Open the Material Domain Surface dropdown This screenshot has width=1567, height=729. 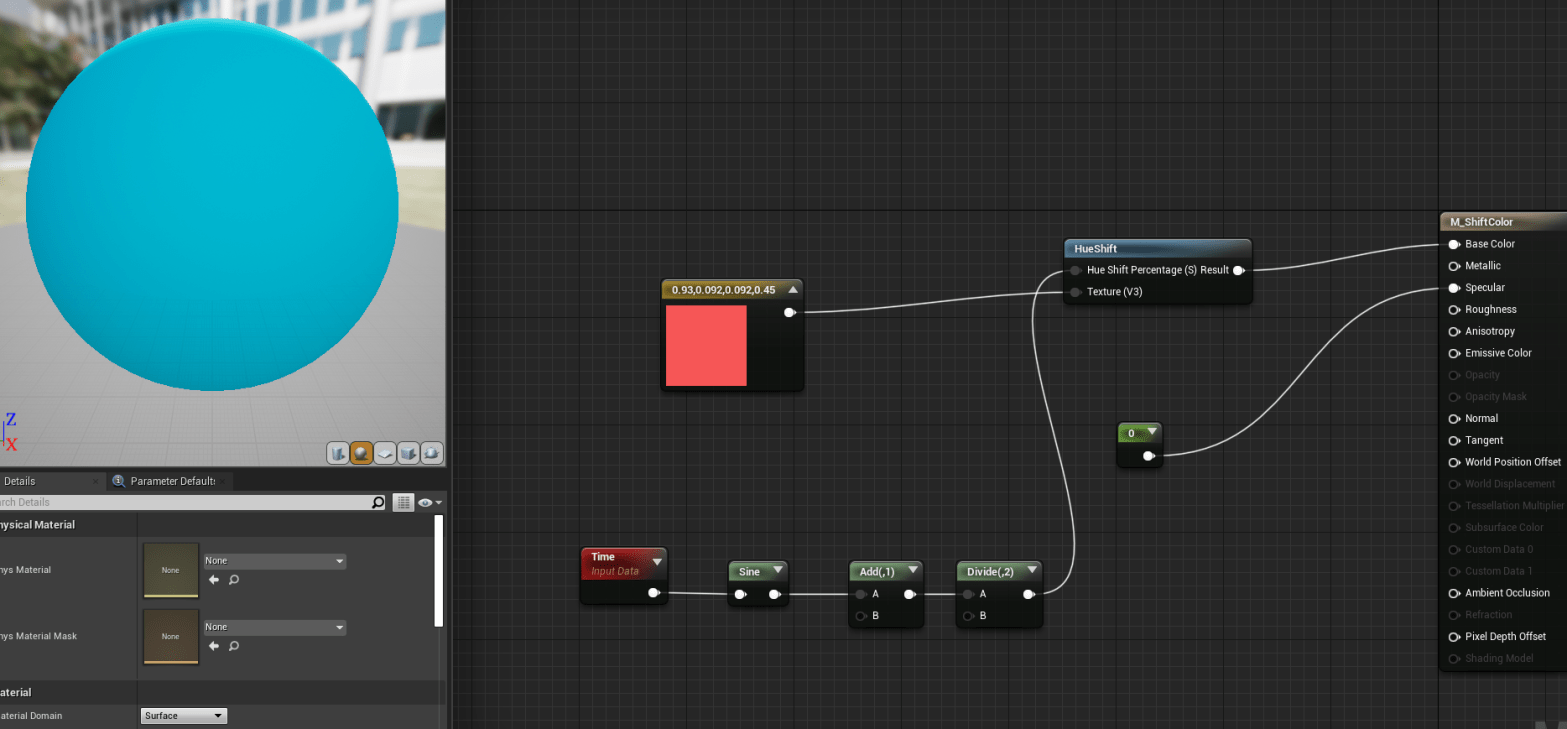183,716
